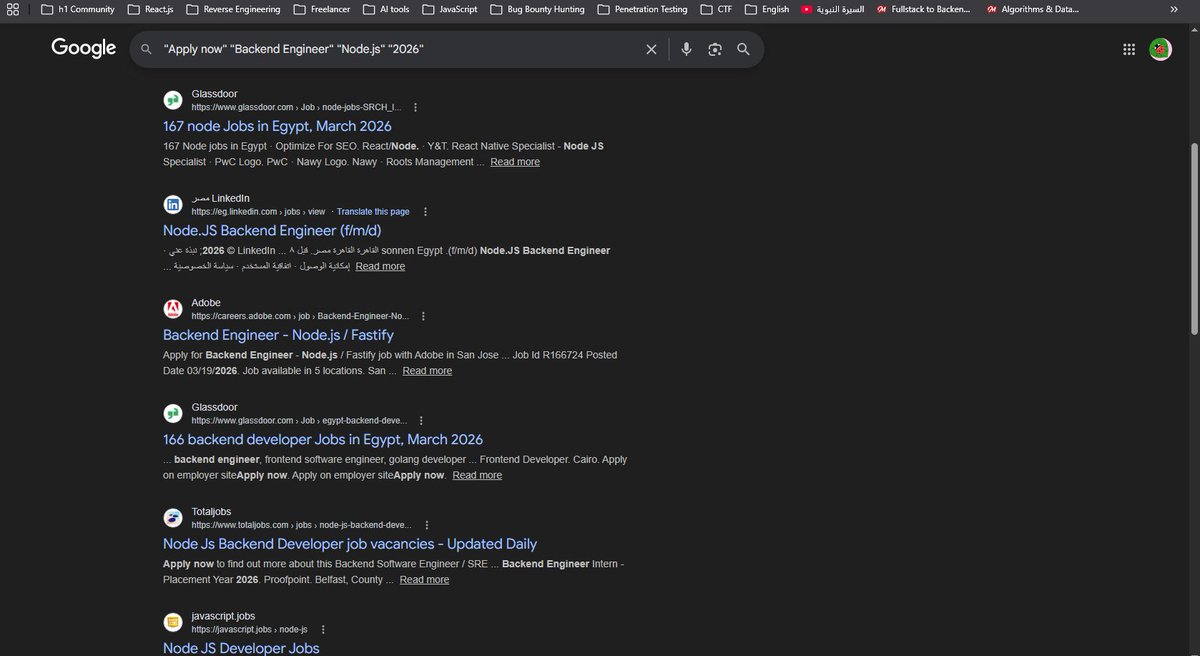Open the Penetration Testing bookmark folder
1200x656 pixels.
642,9
